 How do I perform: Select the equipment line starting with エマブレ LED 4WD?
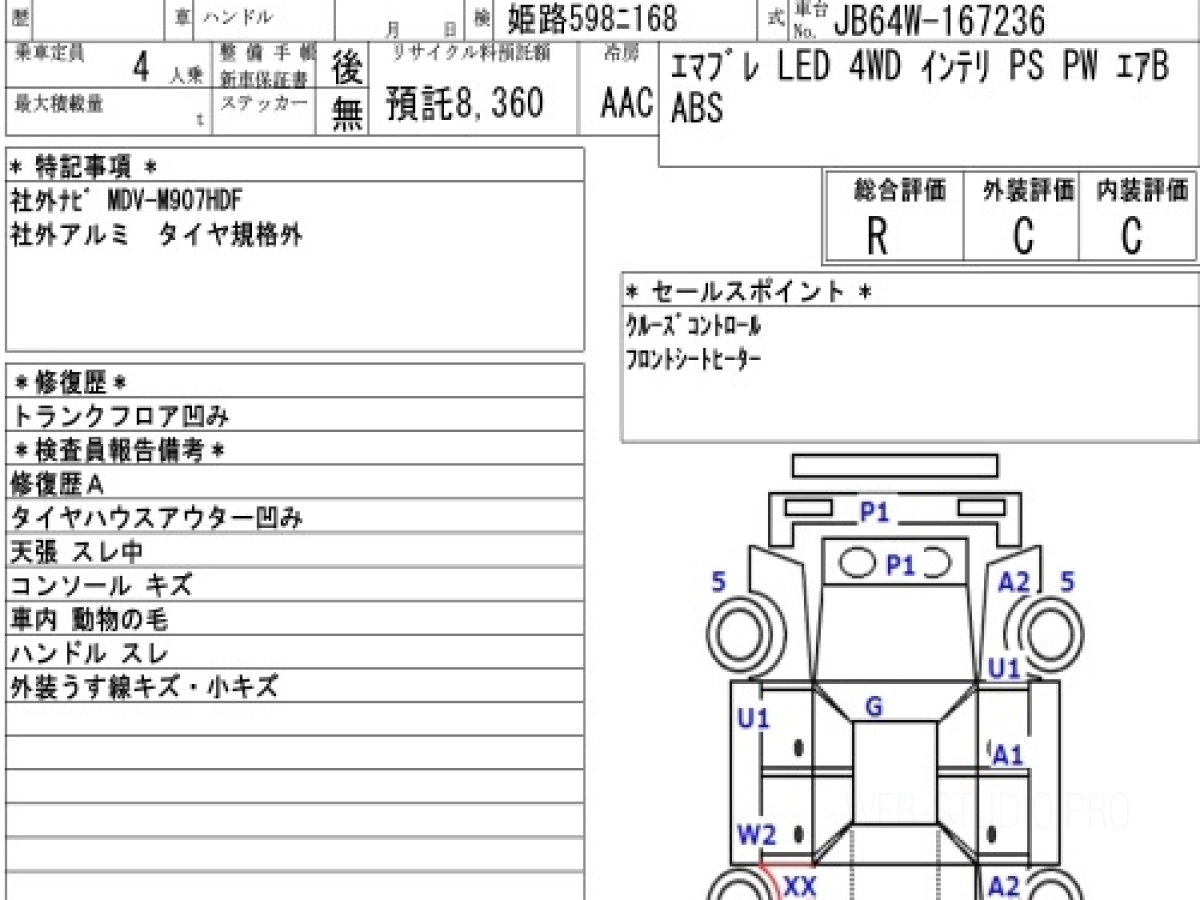coord(920,69)
